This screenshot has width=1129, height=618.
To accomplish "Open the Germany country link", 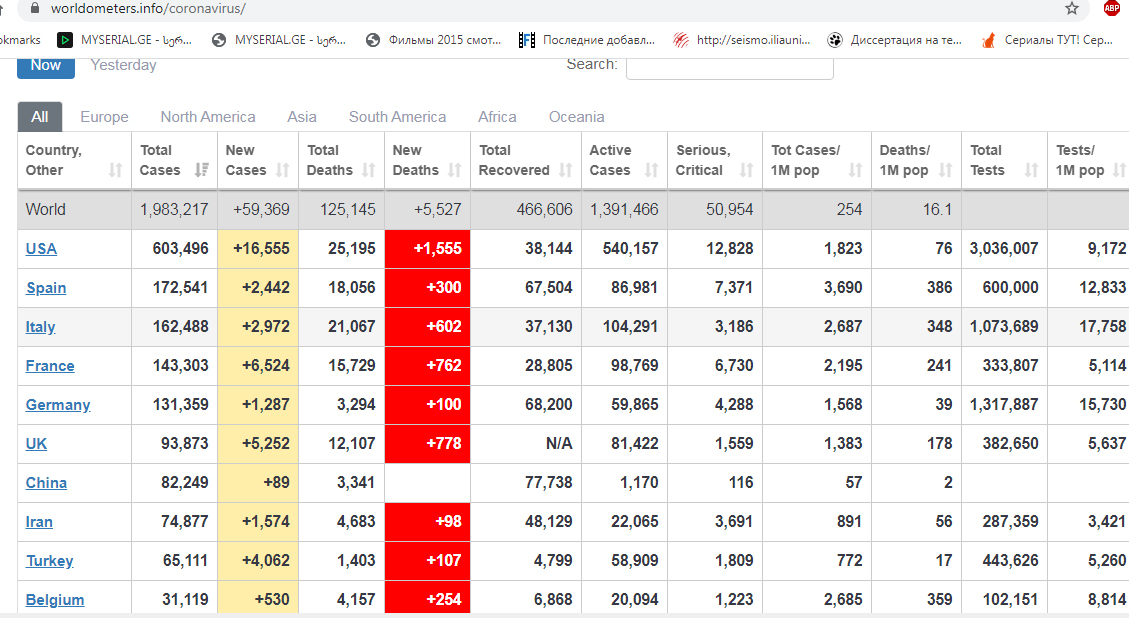I will 58,405.
